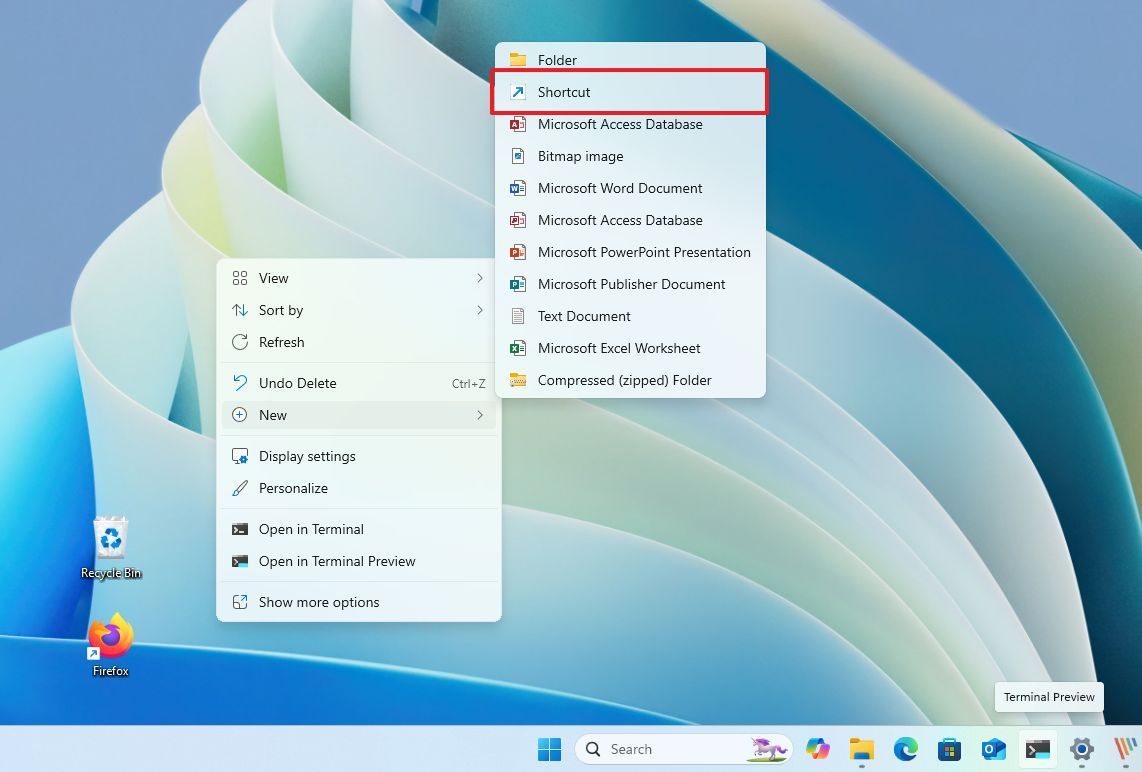Select Shortcut from the New submenu
Screen dimensions: 1142x772
[x=564, y=91]
